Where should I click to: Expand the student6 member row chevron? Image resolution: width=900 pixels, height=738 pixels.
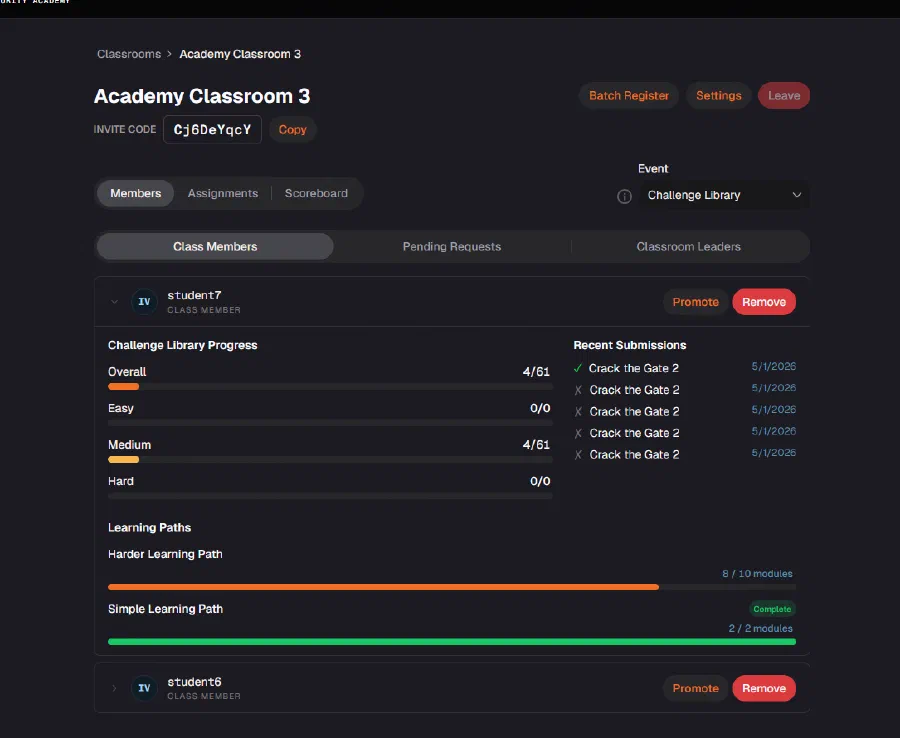114,688
